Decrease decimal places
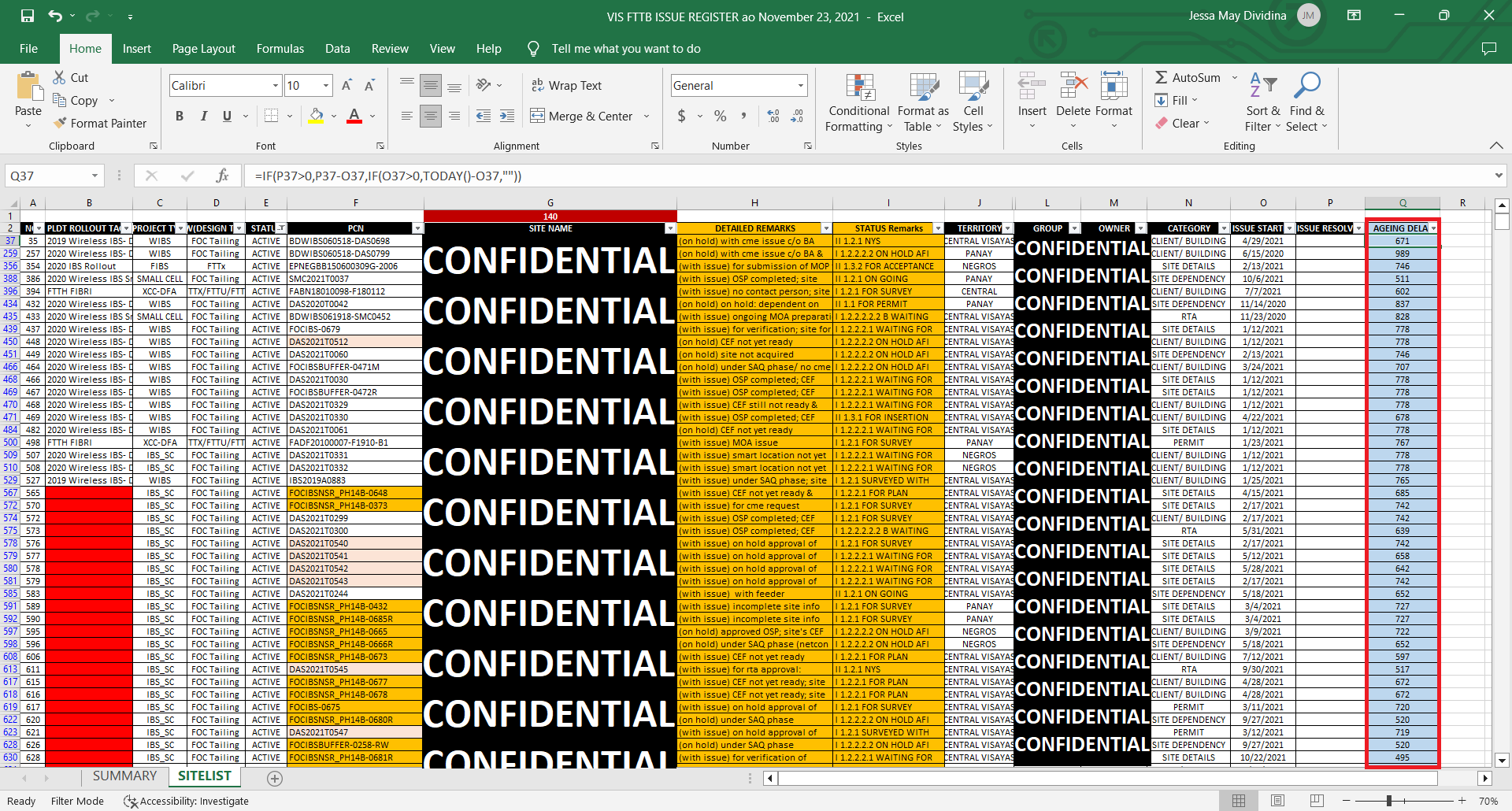 797,116
